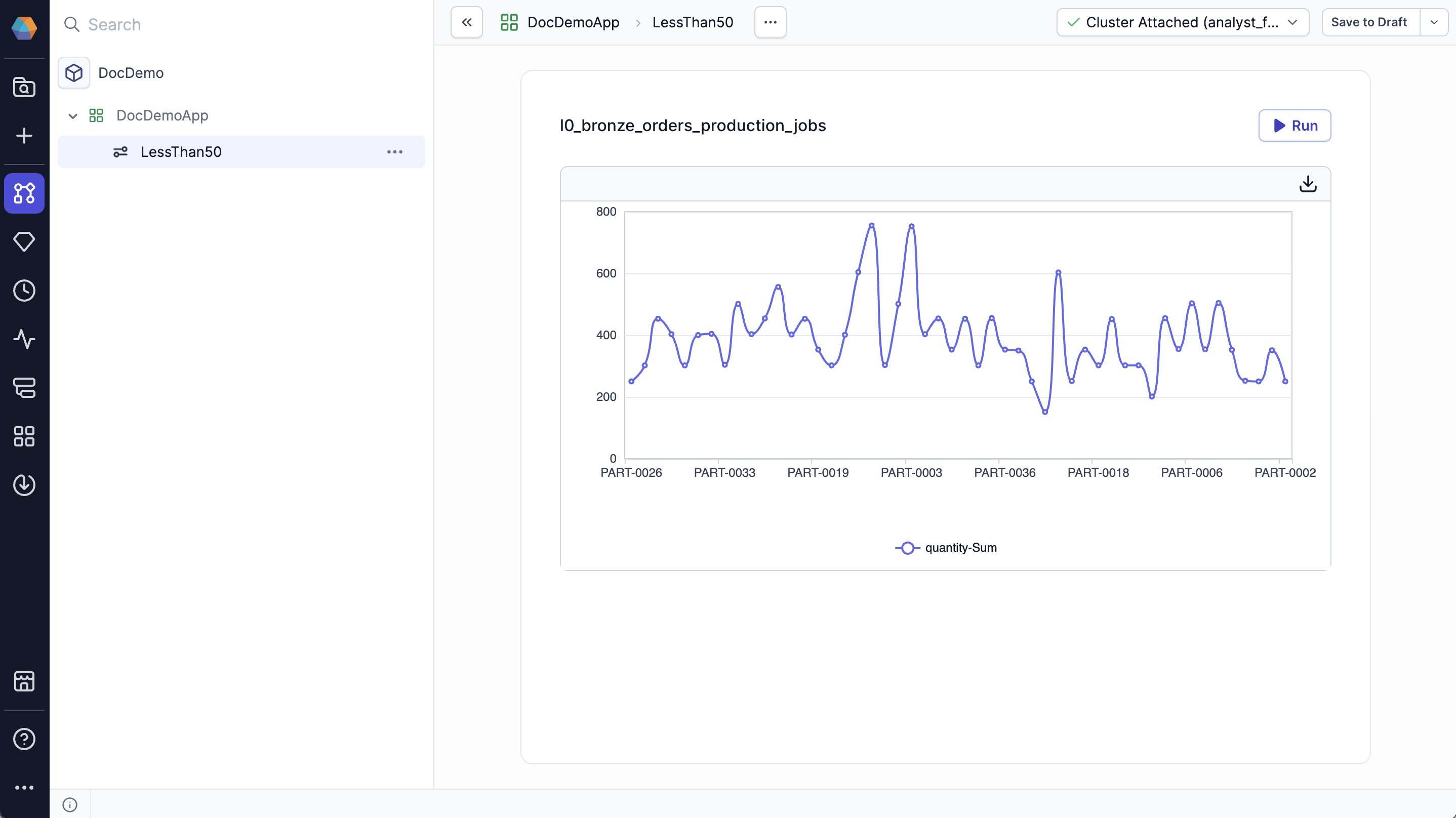The image size is (1456, 818).
Task: Click the search magnifier icon
Action: (x=72, y=24)
